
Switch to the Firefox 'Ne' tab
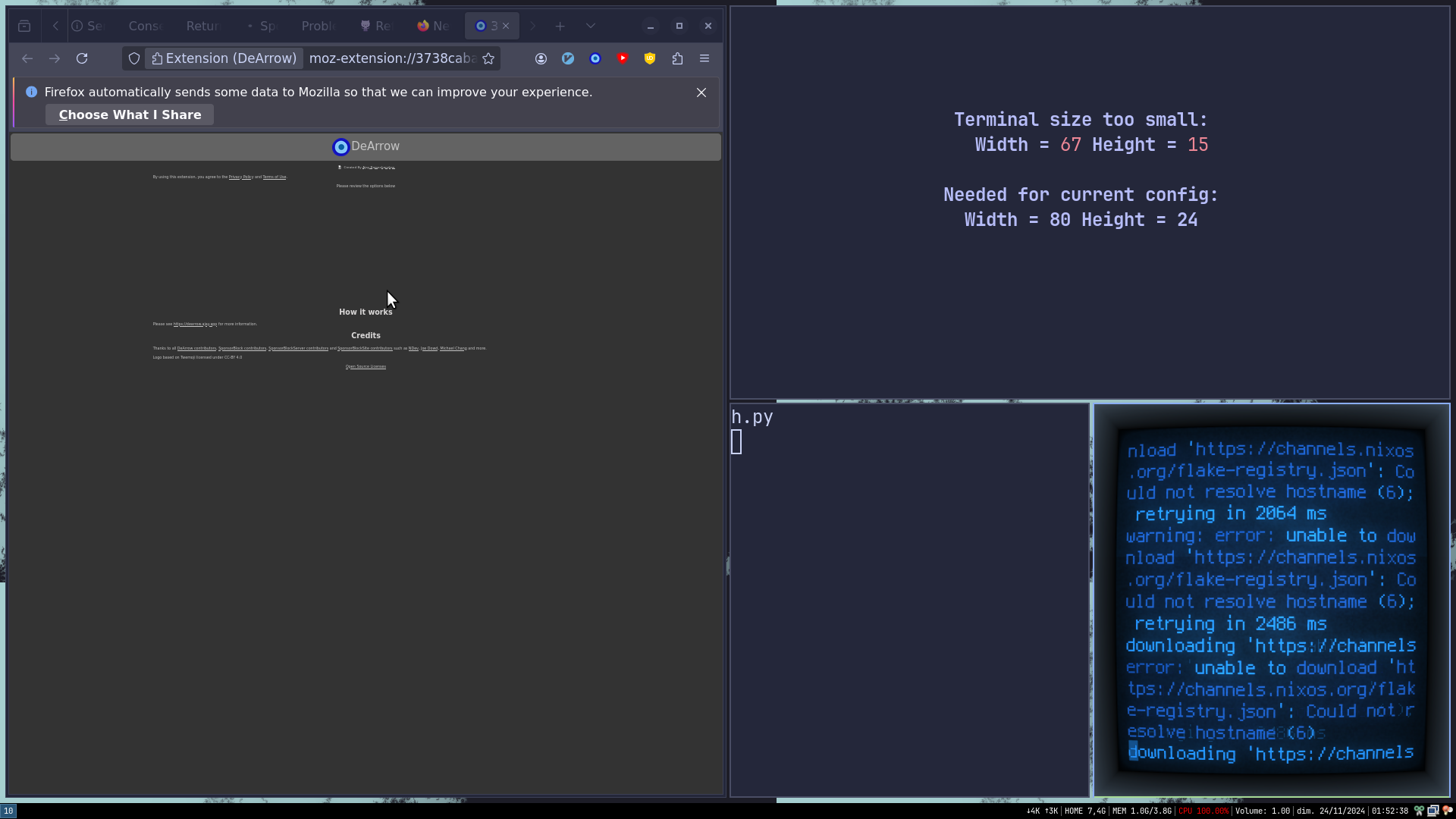[433, 26]
